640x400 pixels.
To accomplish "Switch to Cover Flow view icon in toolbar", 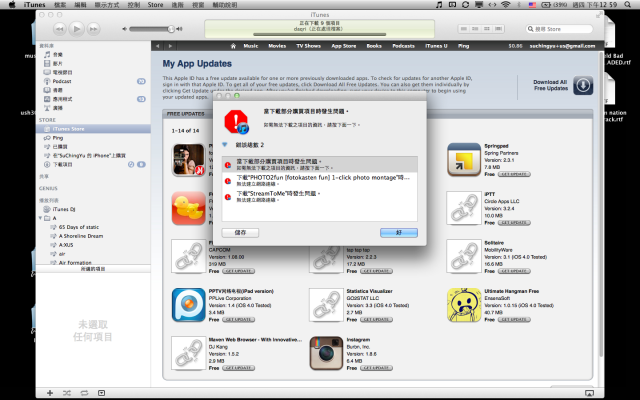I will 498,29.
